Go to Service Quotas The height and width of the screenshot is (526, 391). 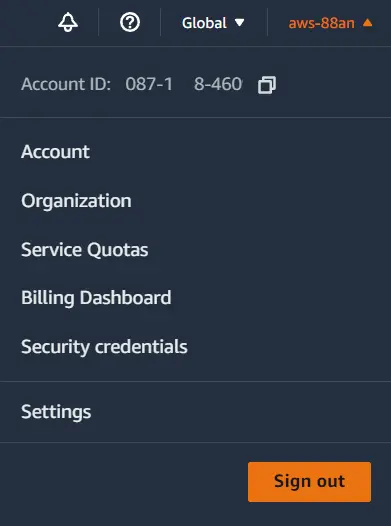[85, 250]
